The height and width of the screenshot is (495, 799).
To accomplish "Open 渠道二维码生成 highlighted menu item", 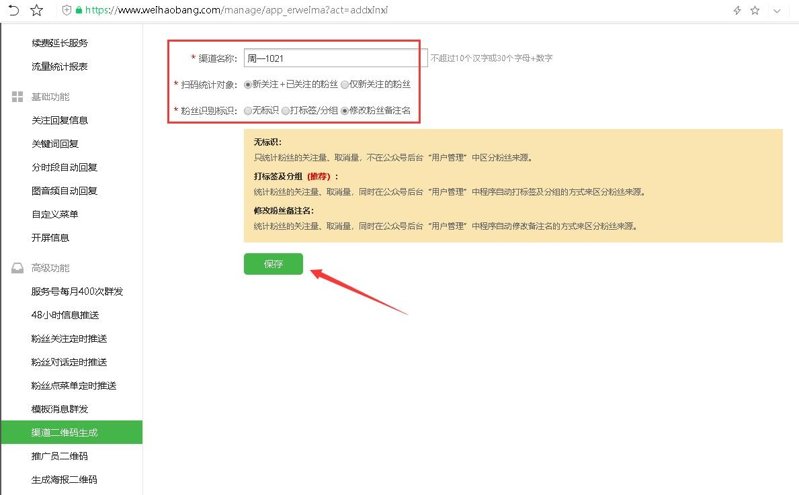I will pos(71,432).
